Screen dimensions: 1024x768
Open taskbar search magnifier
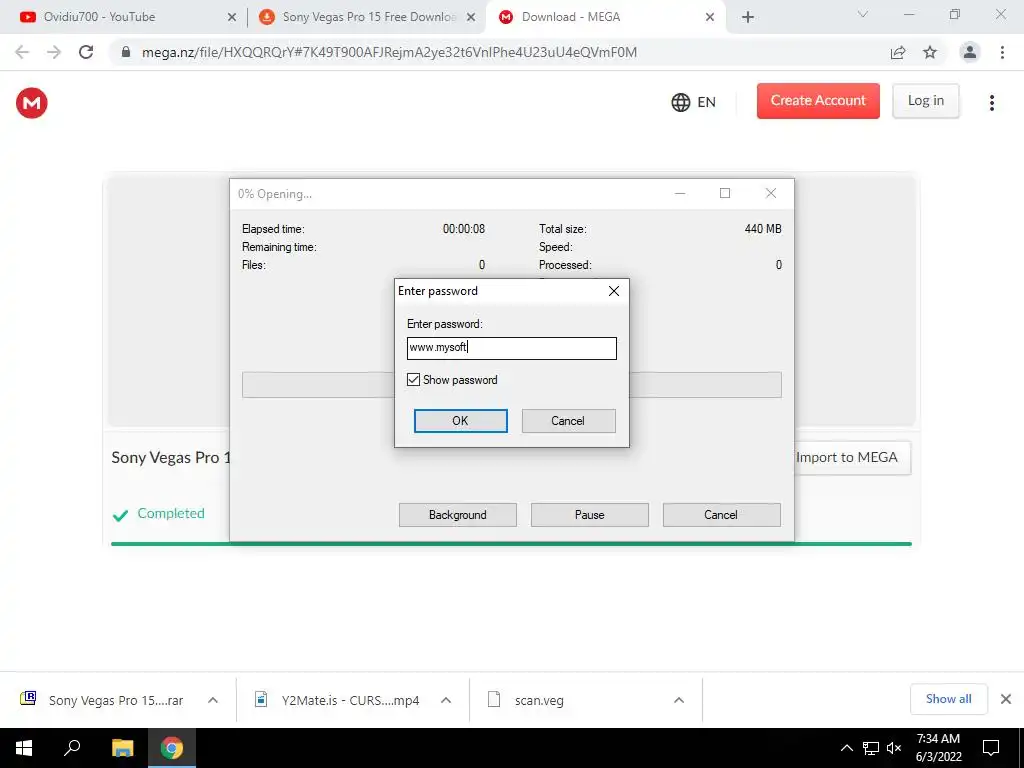pyautogui.click(x=72, y=748)
